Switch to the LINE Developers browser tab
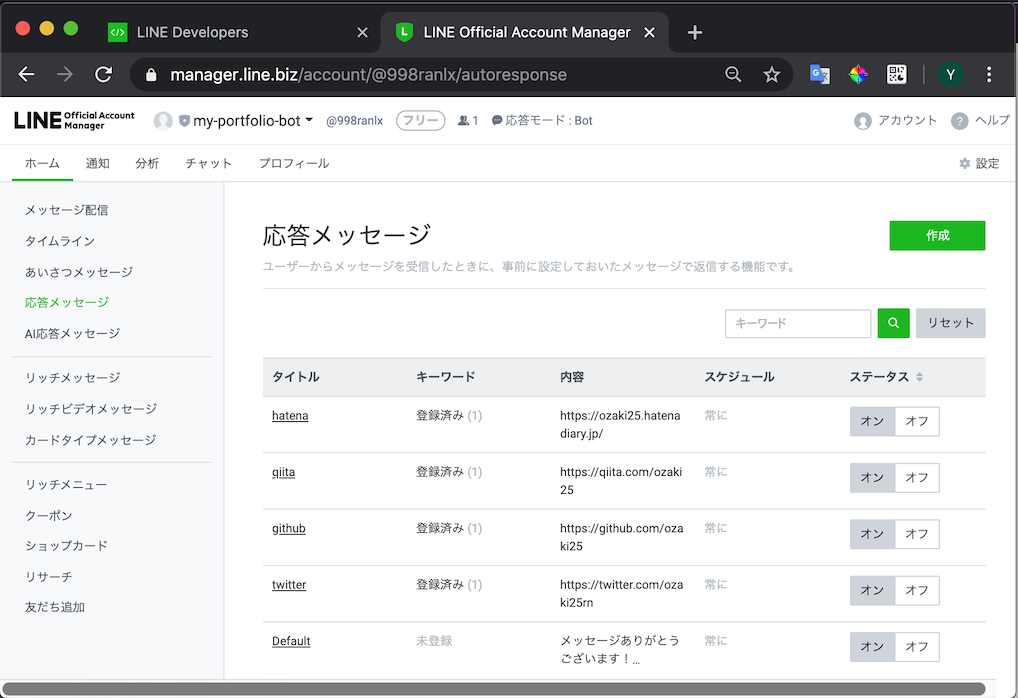1018x698 pixels. point(240,32)
